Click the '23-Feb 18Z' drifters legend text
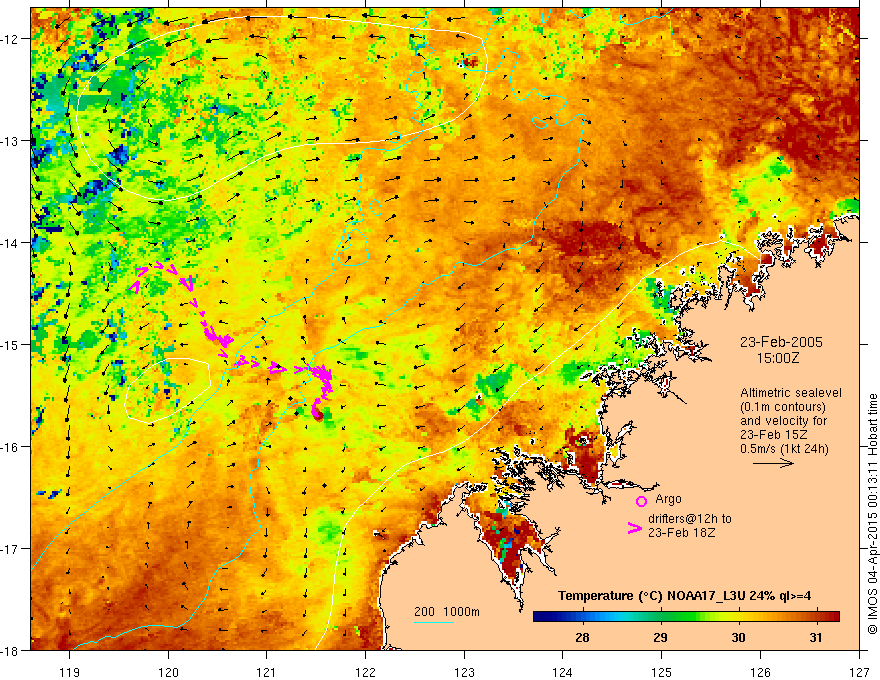This screenshot has width=880, height=680. [681, 533]
